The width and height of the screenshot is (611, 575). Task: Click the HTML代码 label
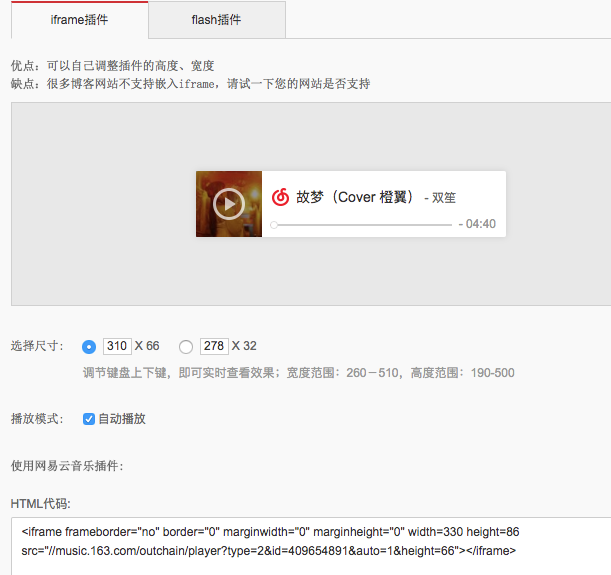41,504
